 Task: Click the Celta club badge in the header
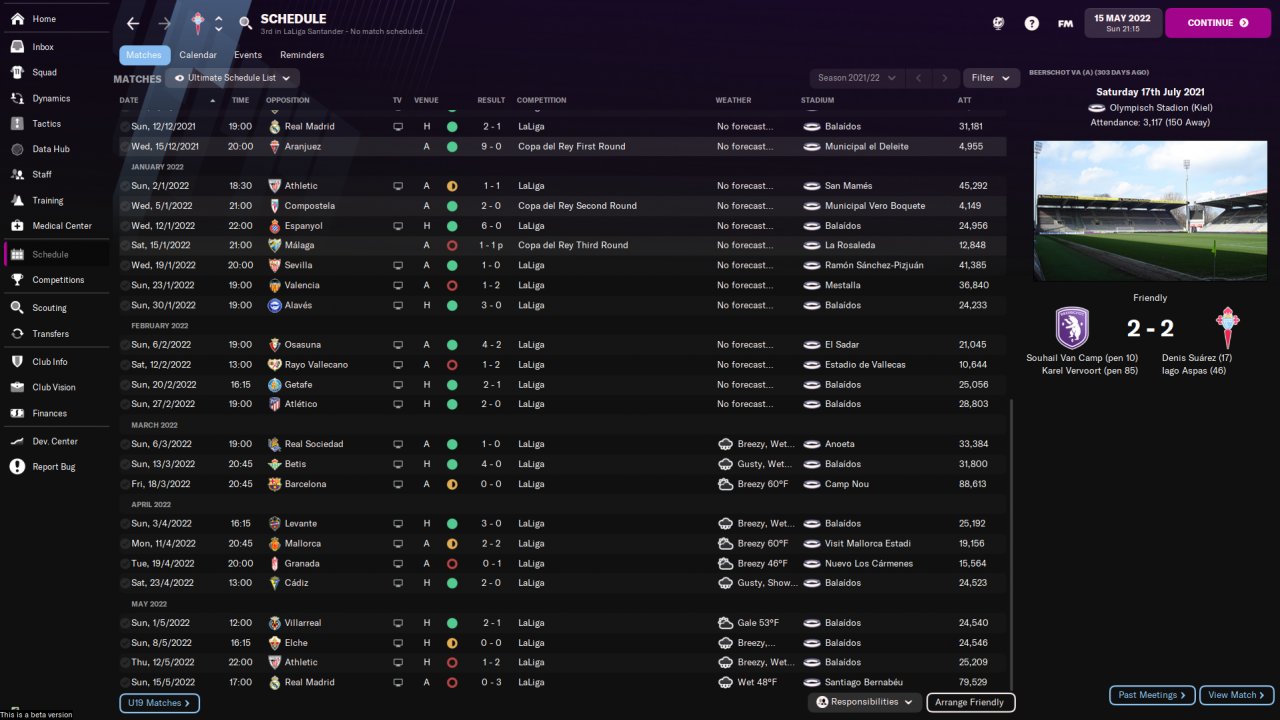(197, 23)
